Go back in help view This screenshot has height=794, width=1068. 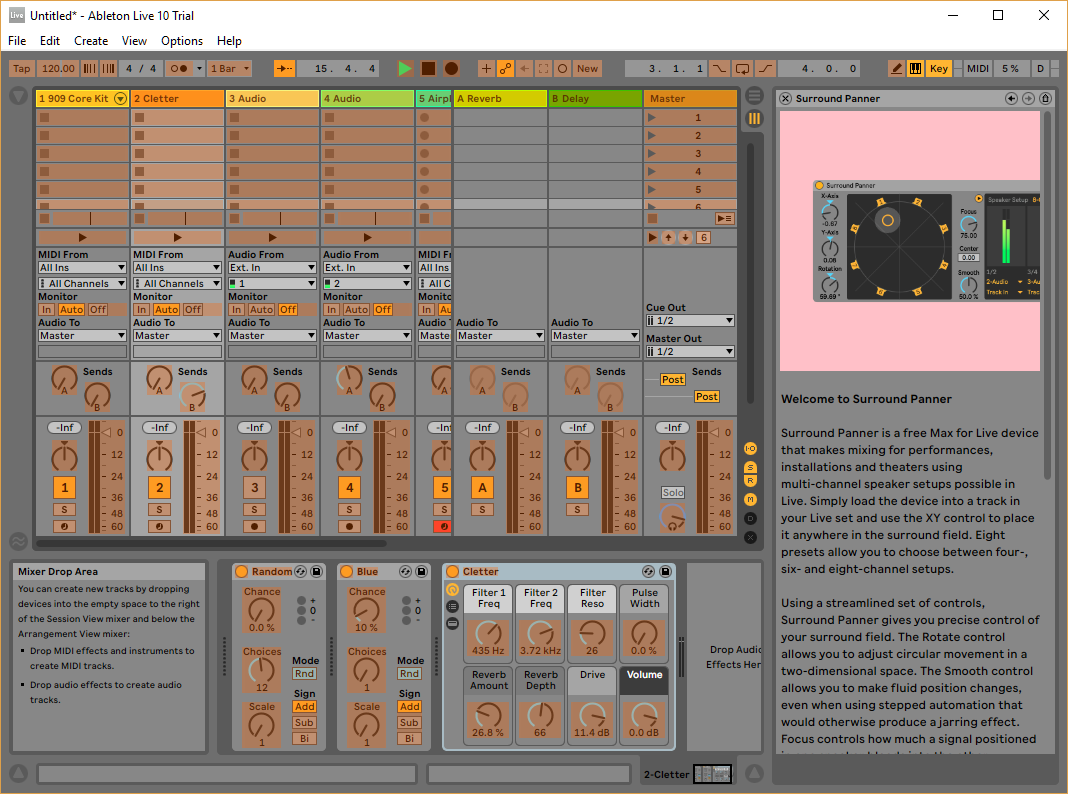click(1011, 99)
